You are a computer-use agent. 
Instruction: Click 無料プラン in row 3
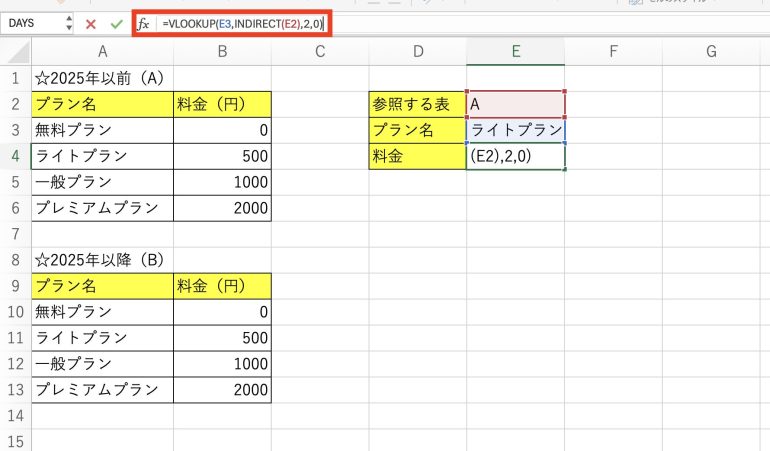tap(102, 130)
